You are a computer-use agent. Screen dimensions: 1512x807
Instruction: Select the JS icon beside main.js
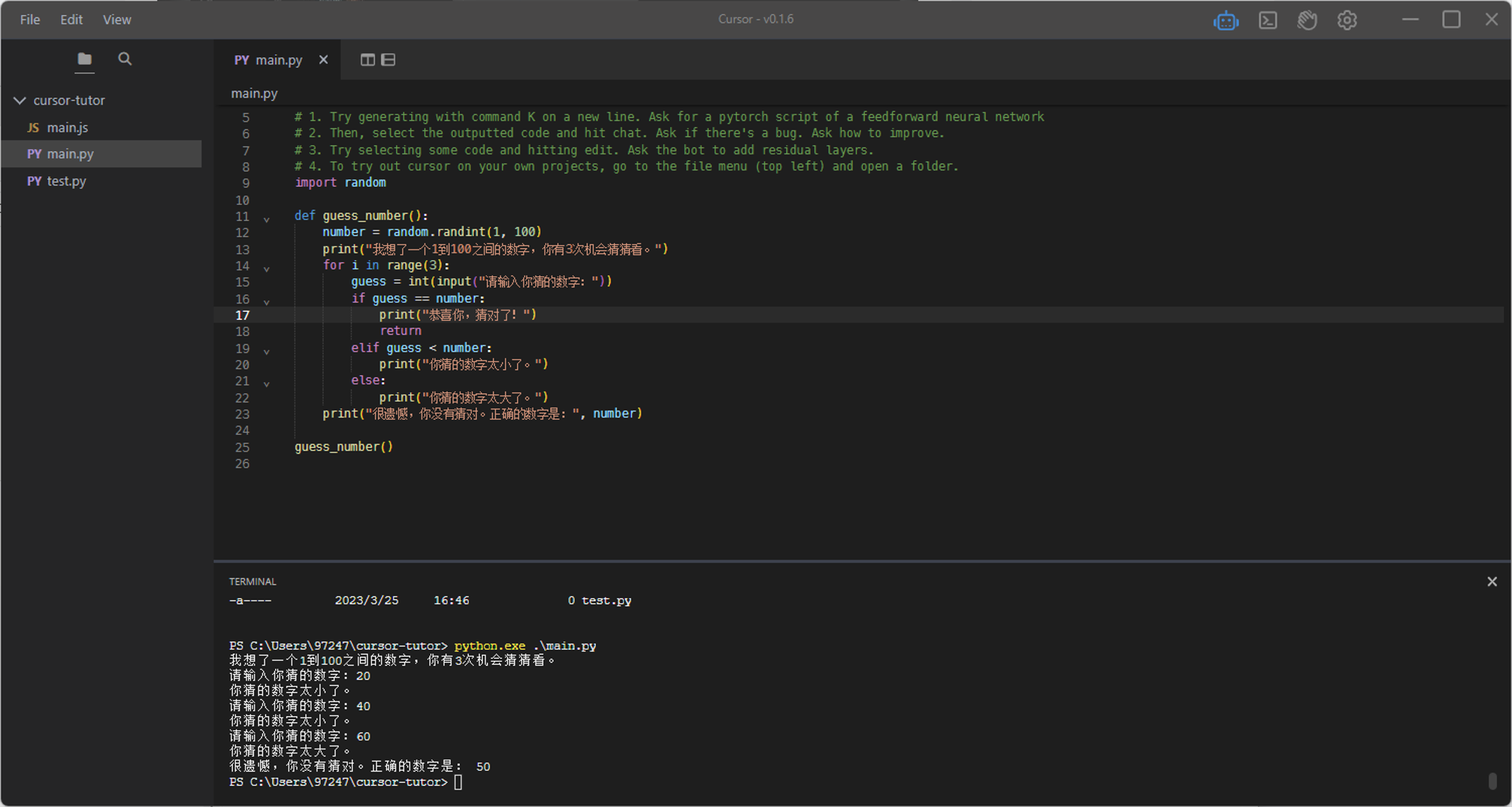click(33, 128)
